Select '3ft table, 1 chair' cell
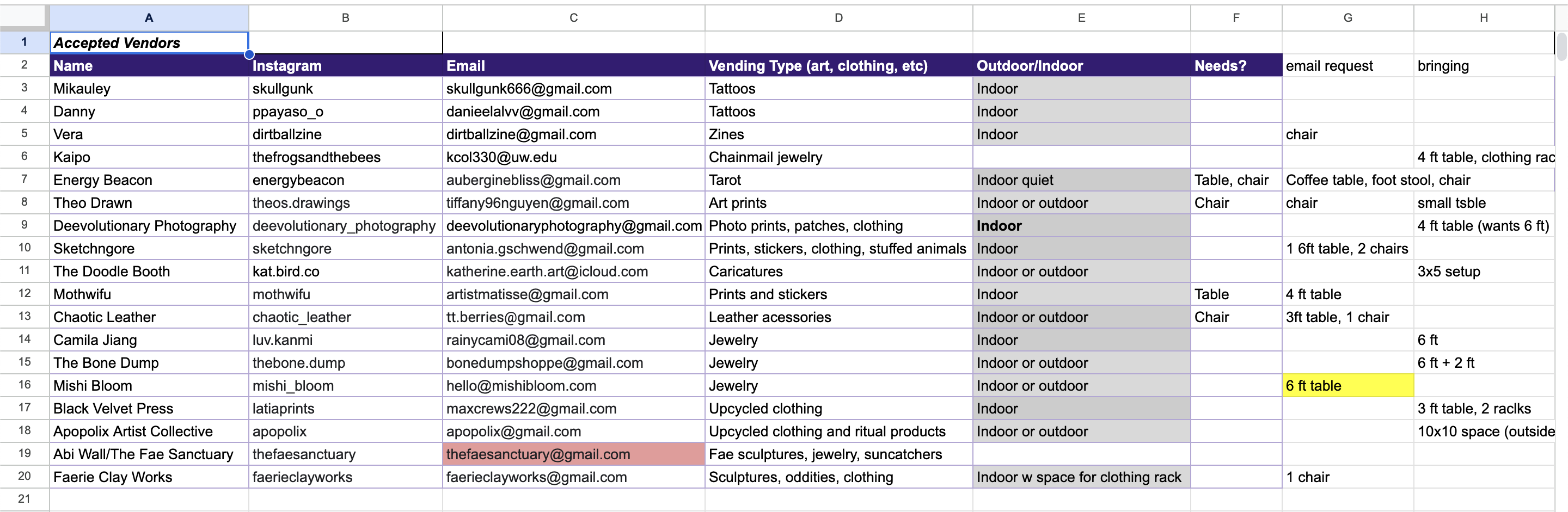The width and height of the screenshot is (1568, 512). 1347,317
